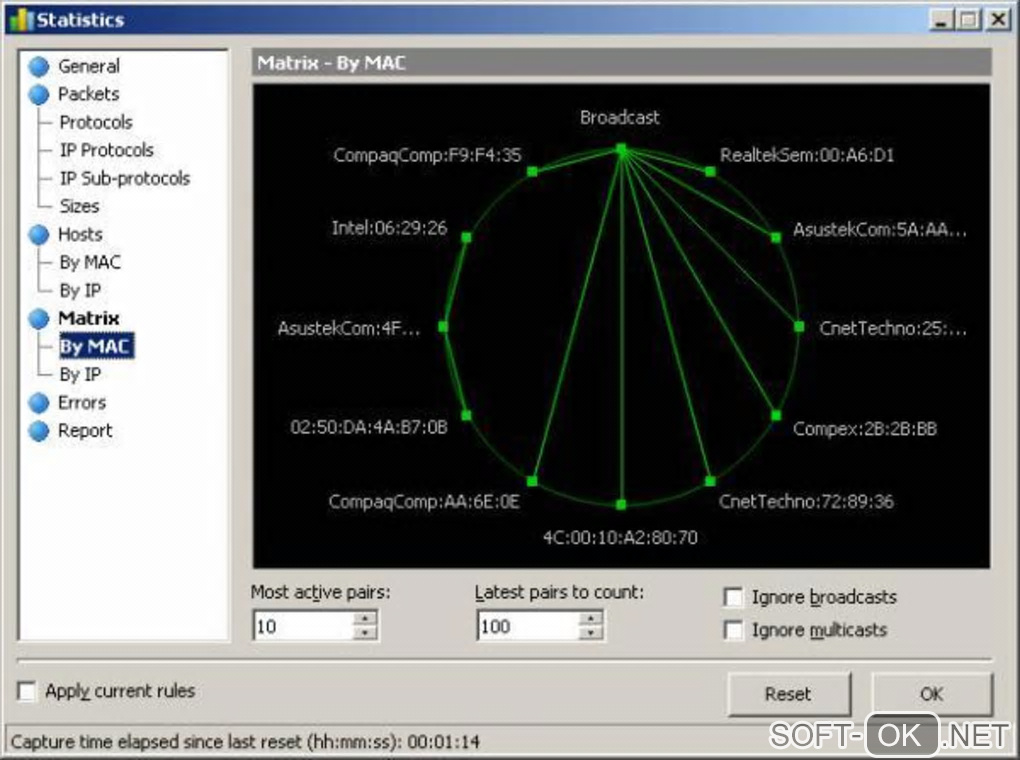Enable the Ignore multicasts checkbox
The height and width of the screenshot is (760, 1020).
733,630
